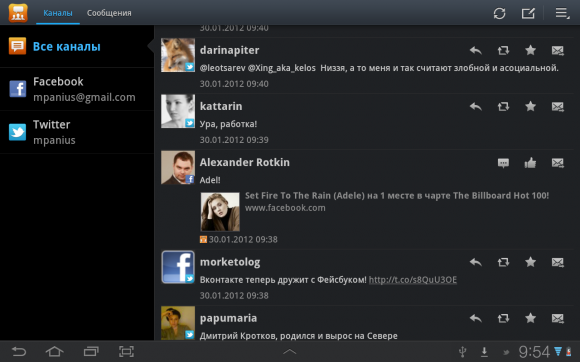Refresh the feed with the sync icon
The width and height of the screenshot is (580, 362).
tap(499, 13)
